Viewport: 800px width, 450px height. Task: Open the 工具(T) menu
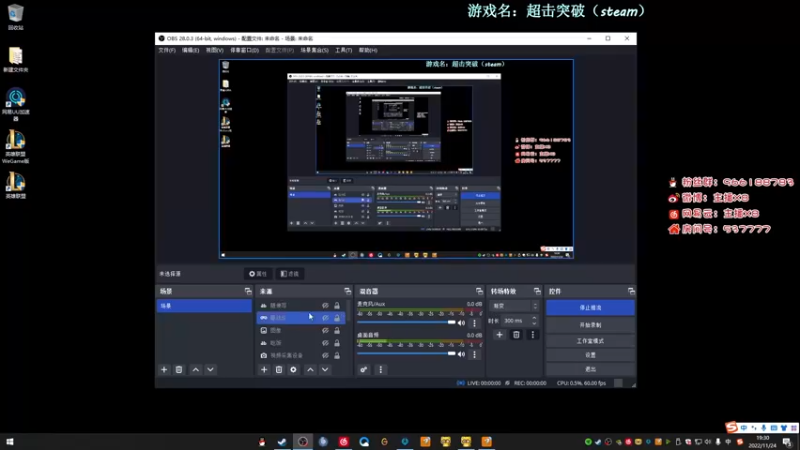(343, 50)
